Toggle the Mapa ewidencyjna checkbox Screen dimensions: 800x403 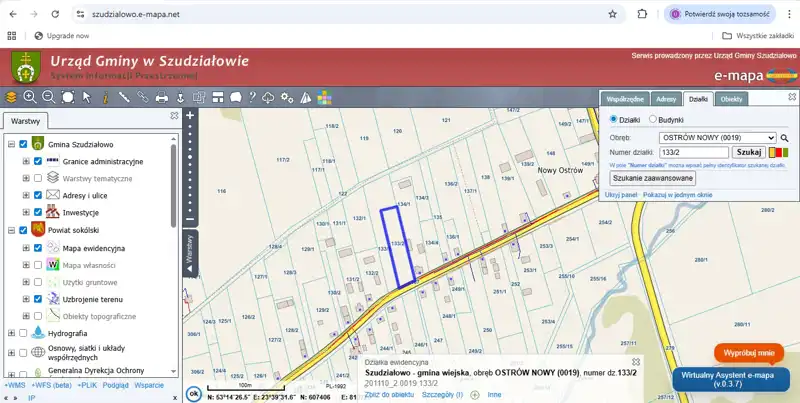point(38,248)
